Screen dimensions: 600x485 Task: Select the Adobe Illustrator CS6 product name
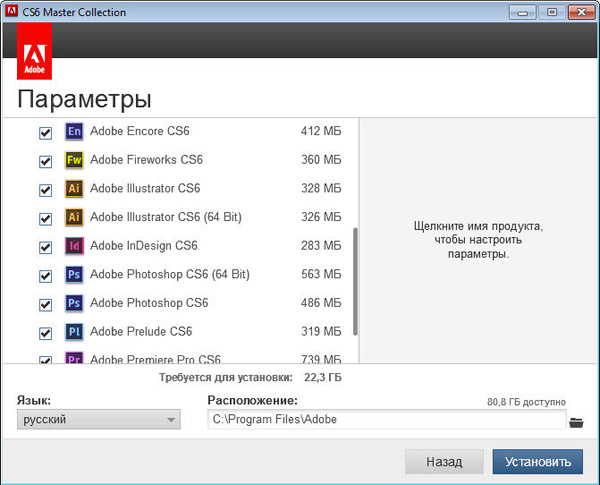[145, 189]
